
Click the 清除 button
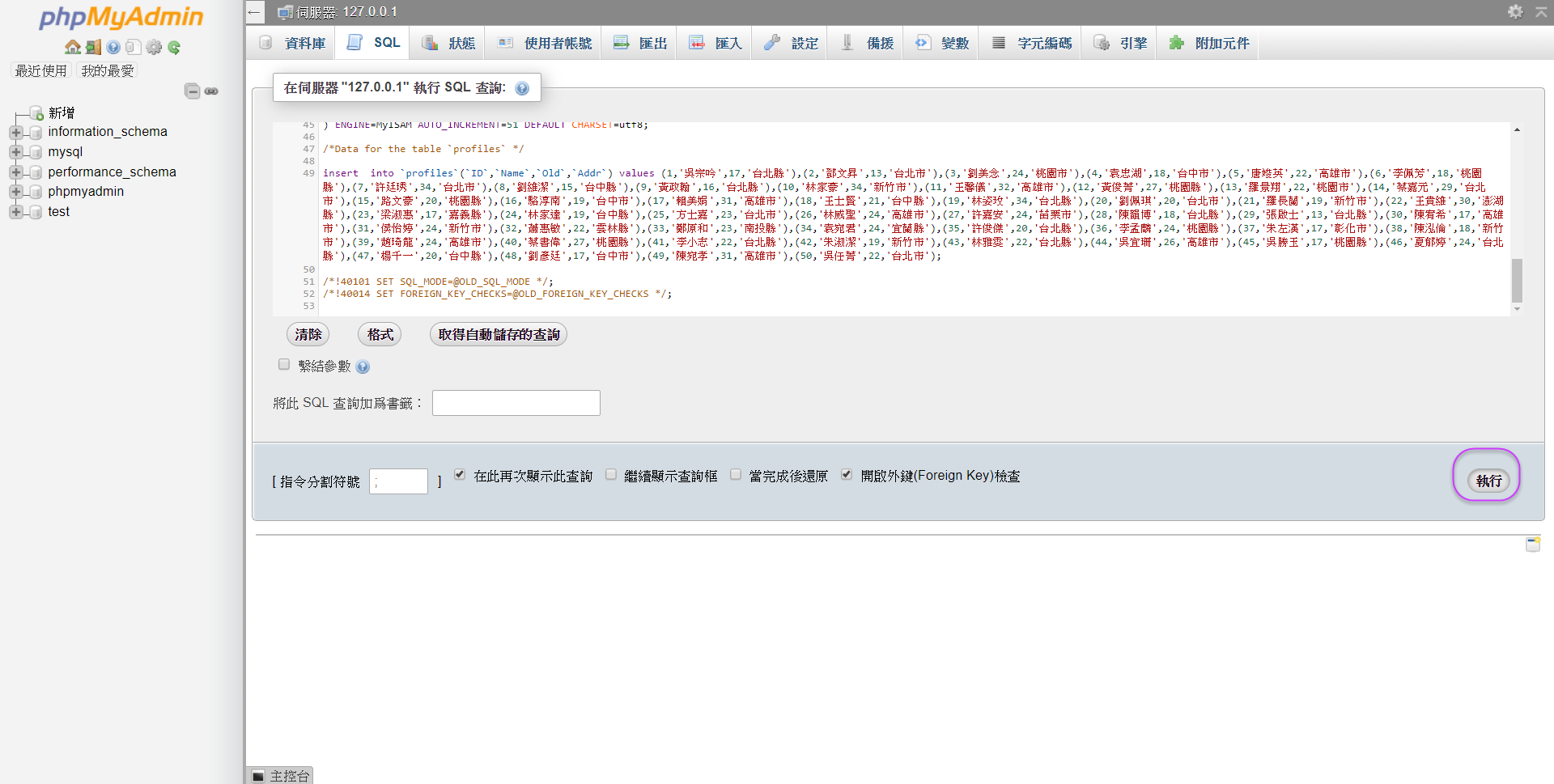point(308,334)
